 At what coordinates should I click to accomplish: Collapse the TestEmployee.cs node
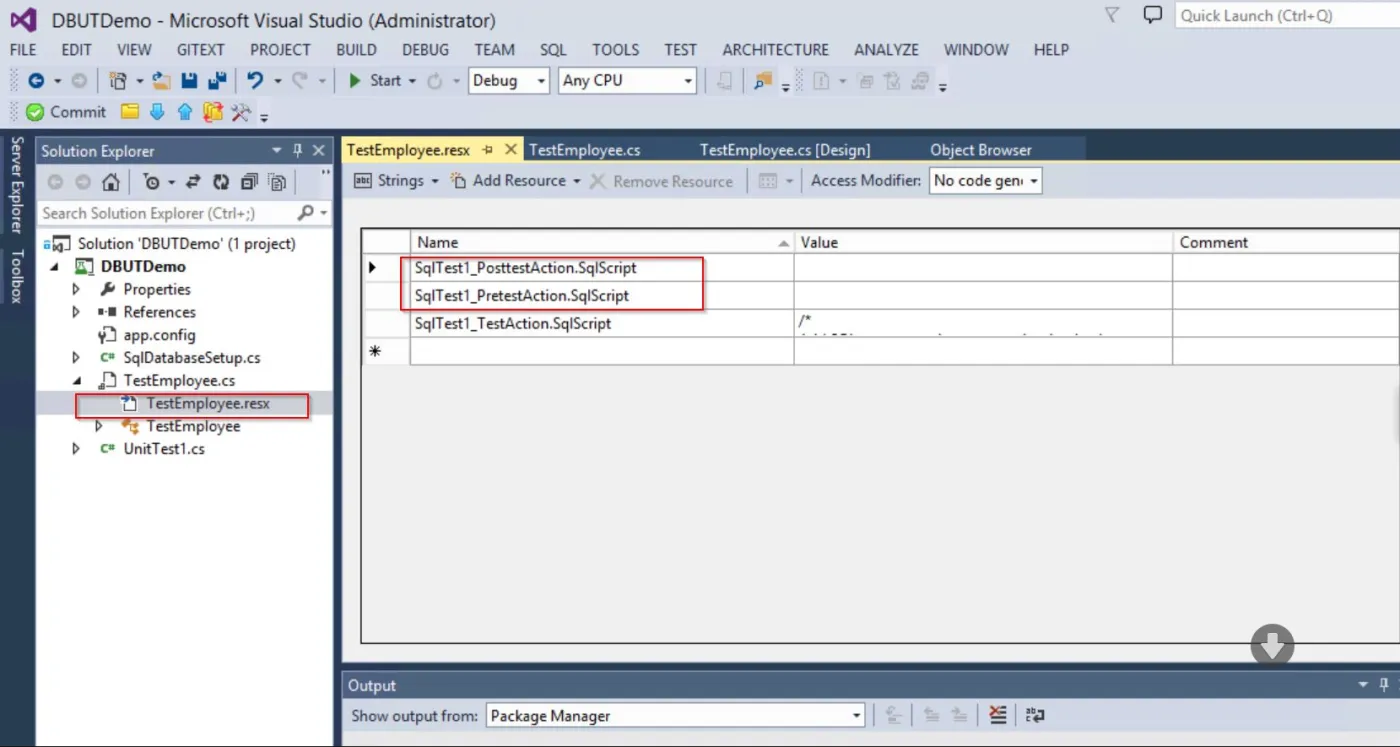tap(76, 381)
